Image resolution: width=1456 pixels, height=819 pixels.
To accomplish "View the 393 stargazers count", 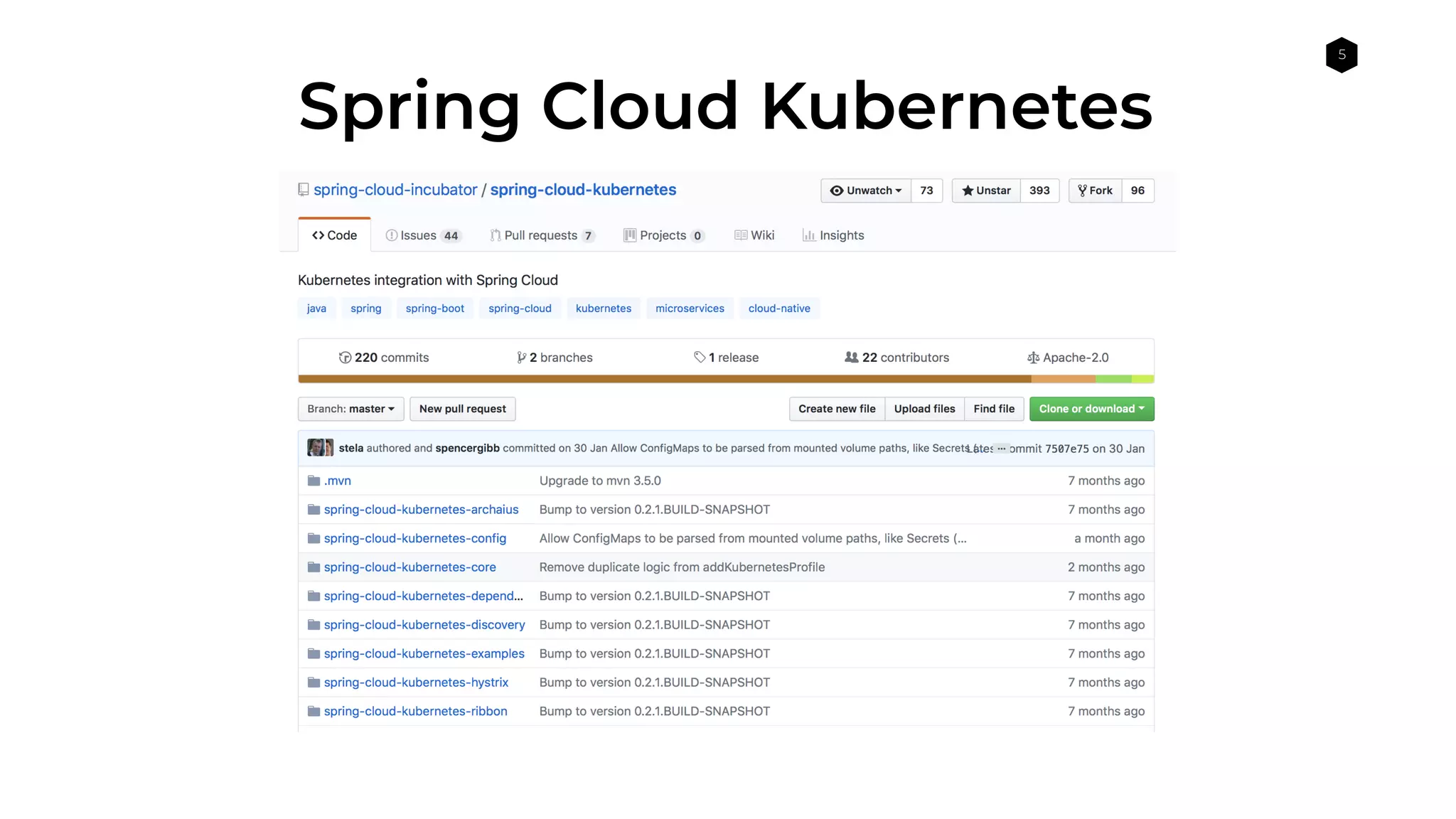I will pos(1039,191).
